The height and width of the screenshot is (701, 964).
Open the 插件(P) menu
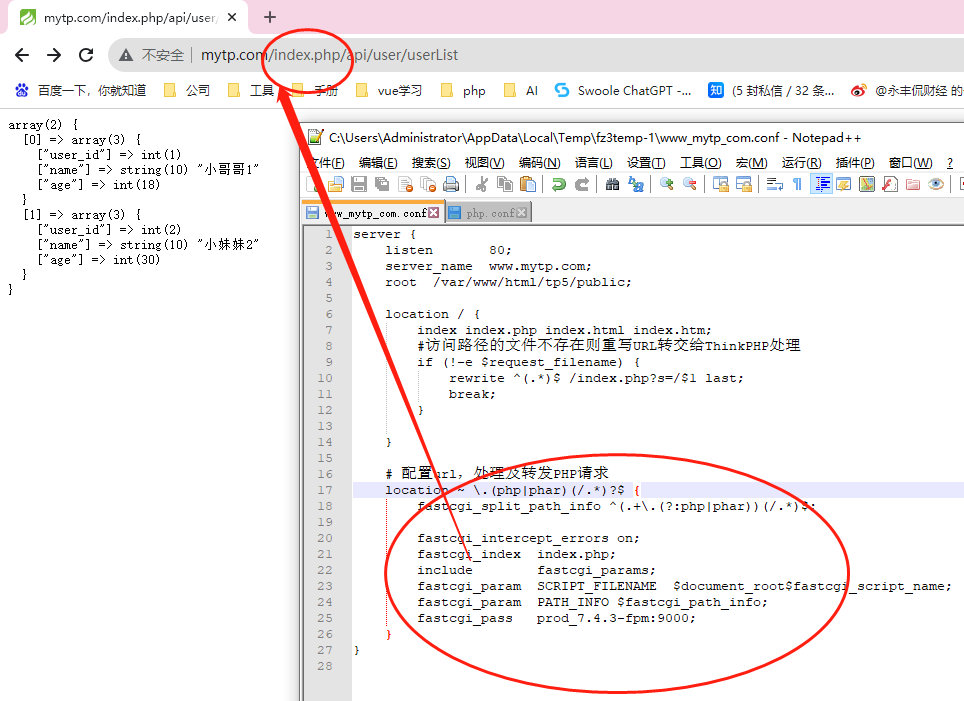(855, 163)
